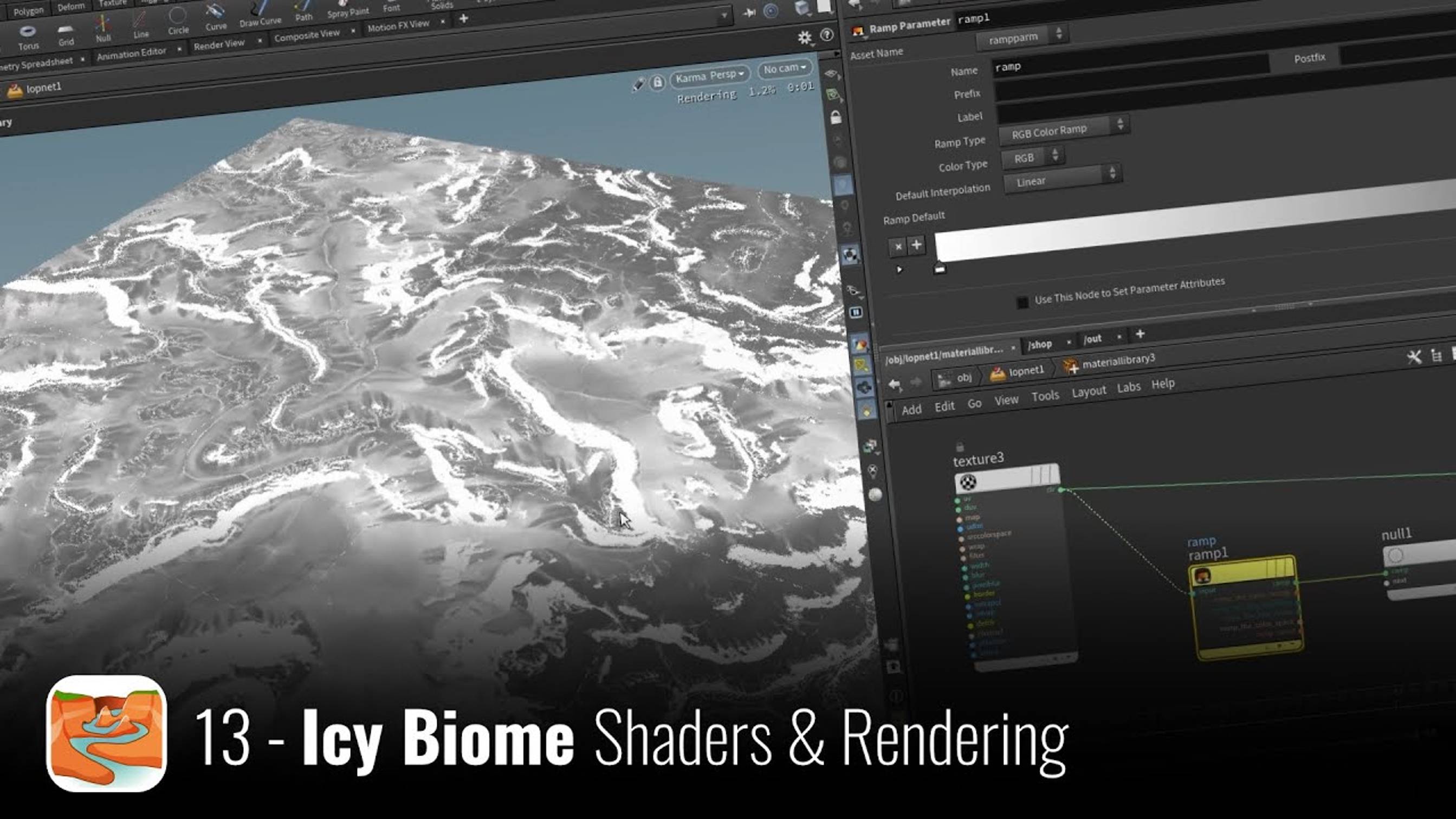
Task: Toggle the flag strip on the texture3 node
Action: point(1044,474)
